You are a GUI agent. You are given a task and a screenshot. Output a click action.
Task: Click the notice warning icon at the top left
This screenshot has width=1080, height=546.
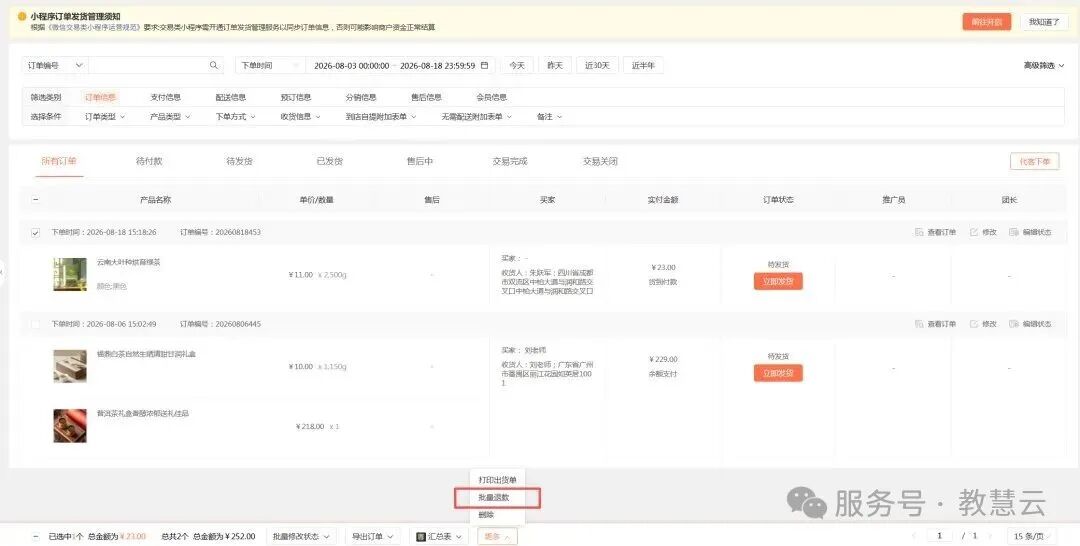coord(22,16)
